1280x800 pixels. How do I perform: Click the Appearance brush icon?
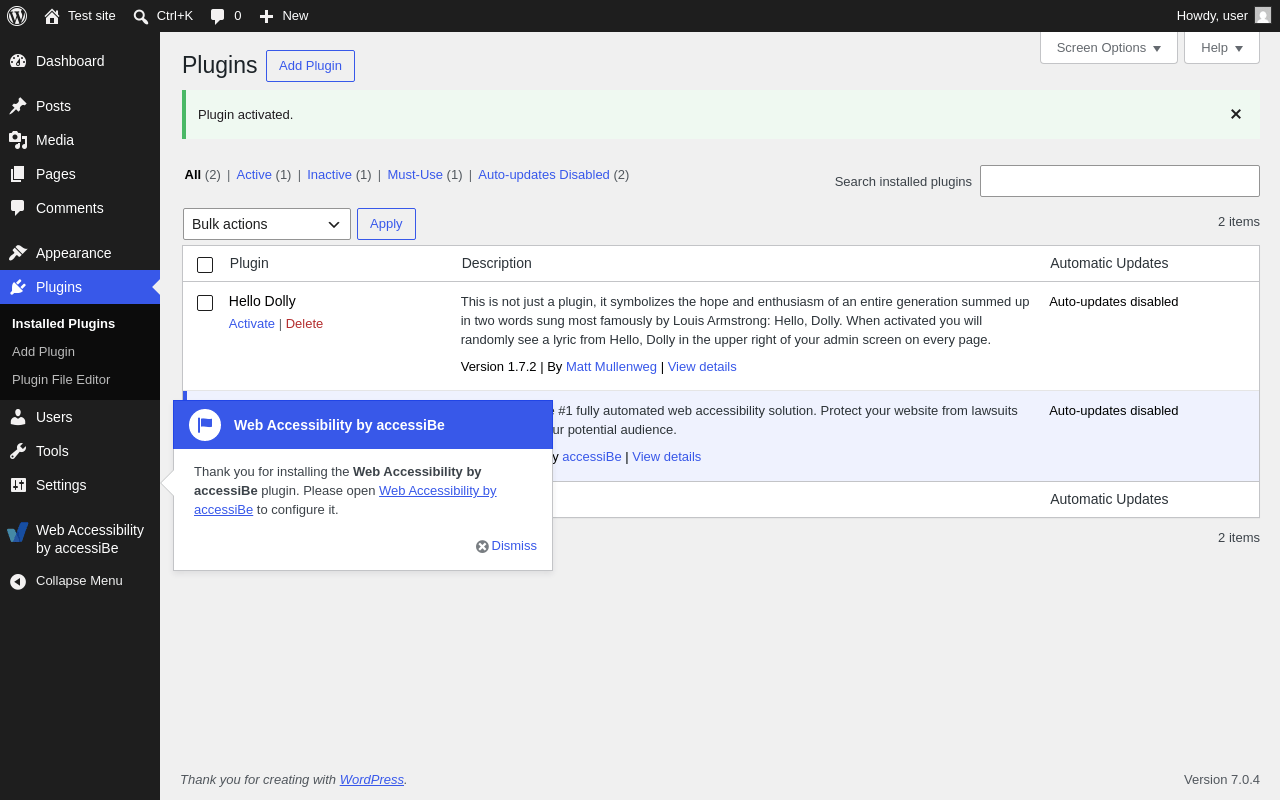(x=18, y=253)
